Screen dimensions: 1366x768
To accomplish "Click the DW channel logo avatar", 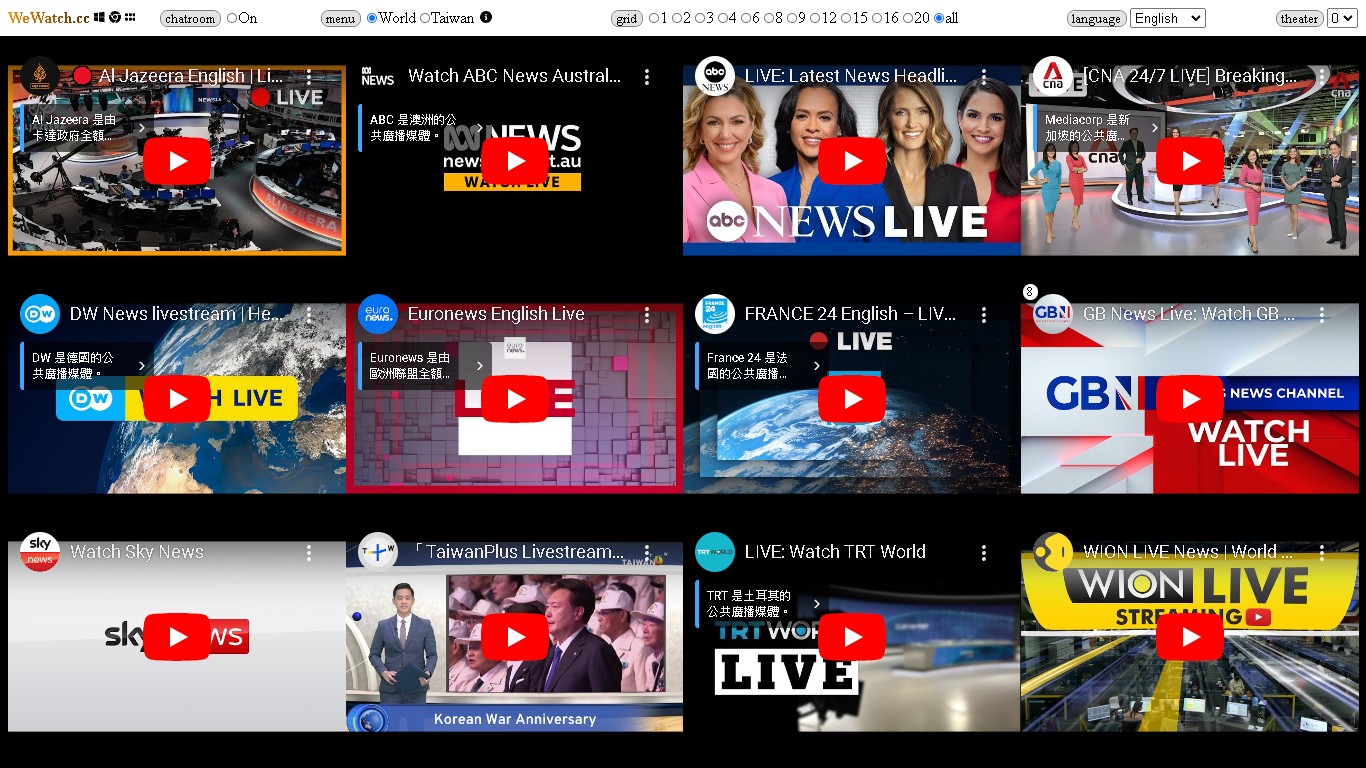I will (x=40, y=314).
